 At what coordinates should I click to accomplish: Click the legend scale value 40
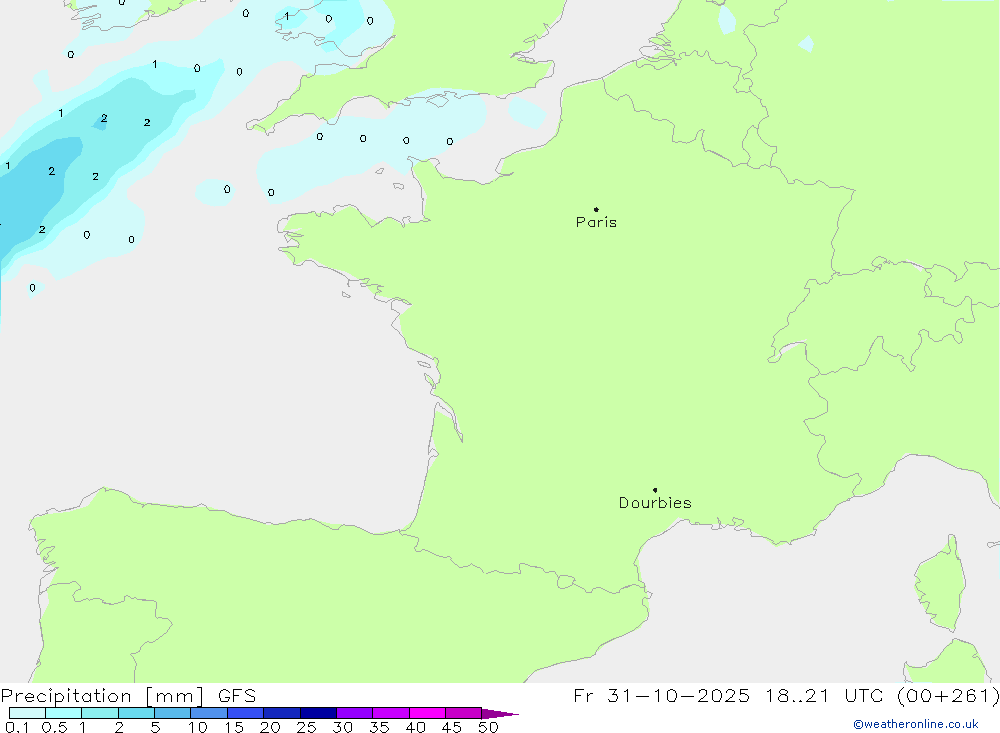(x=415, y=727)
